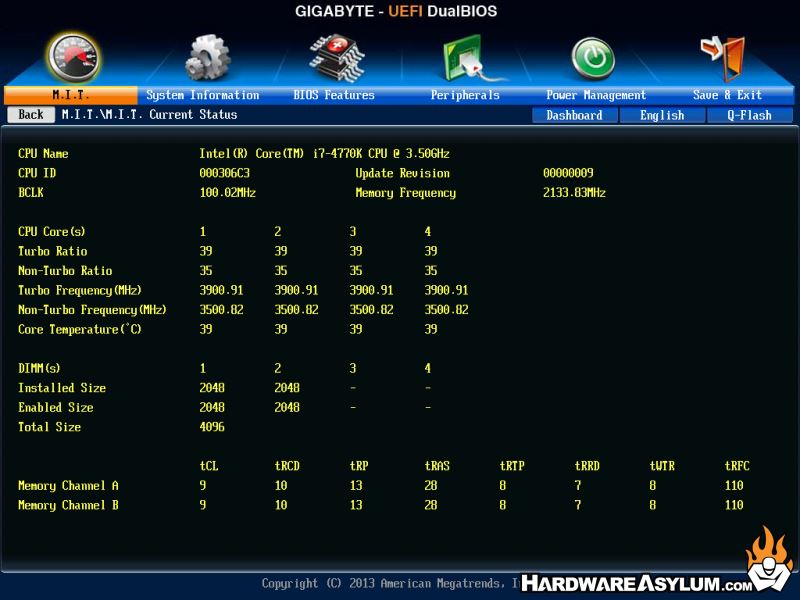Viewport: 800px width, 600px height.
Task: Click the Turbo Ratio label
Action: 53,251
